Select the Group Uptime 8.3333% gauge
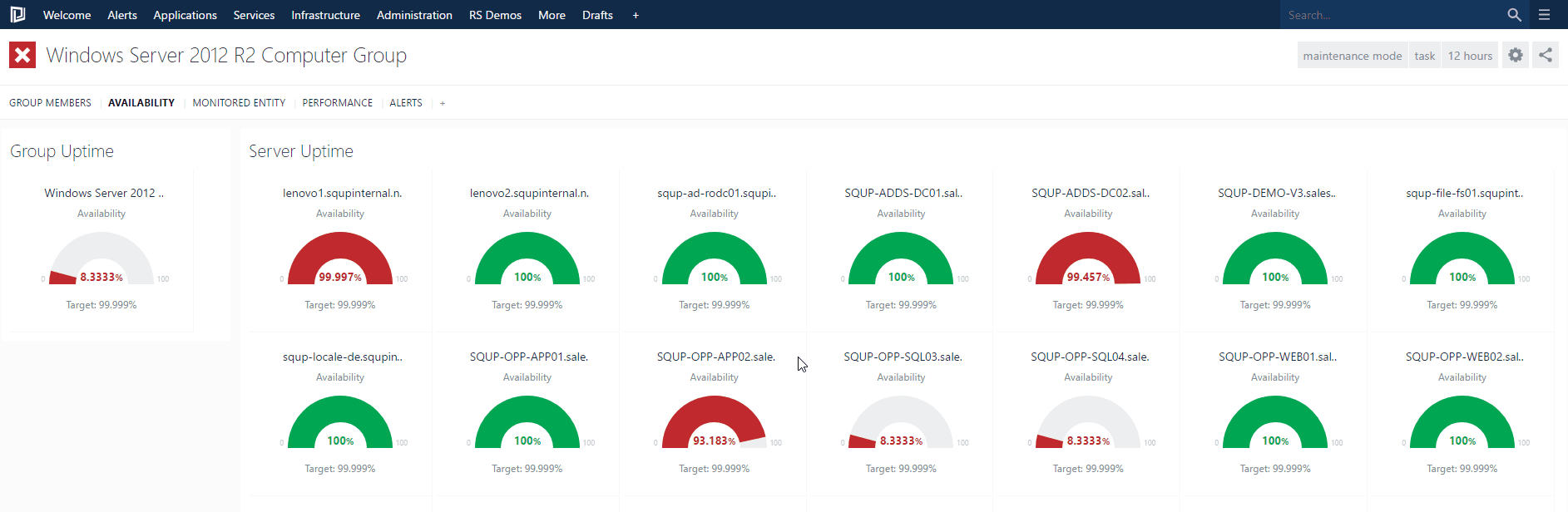1568x512 pixels. (x=101, y=261)
